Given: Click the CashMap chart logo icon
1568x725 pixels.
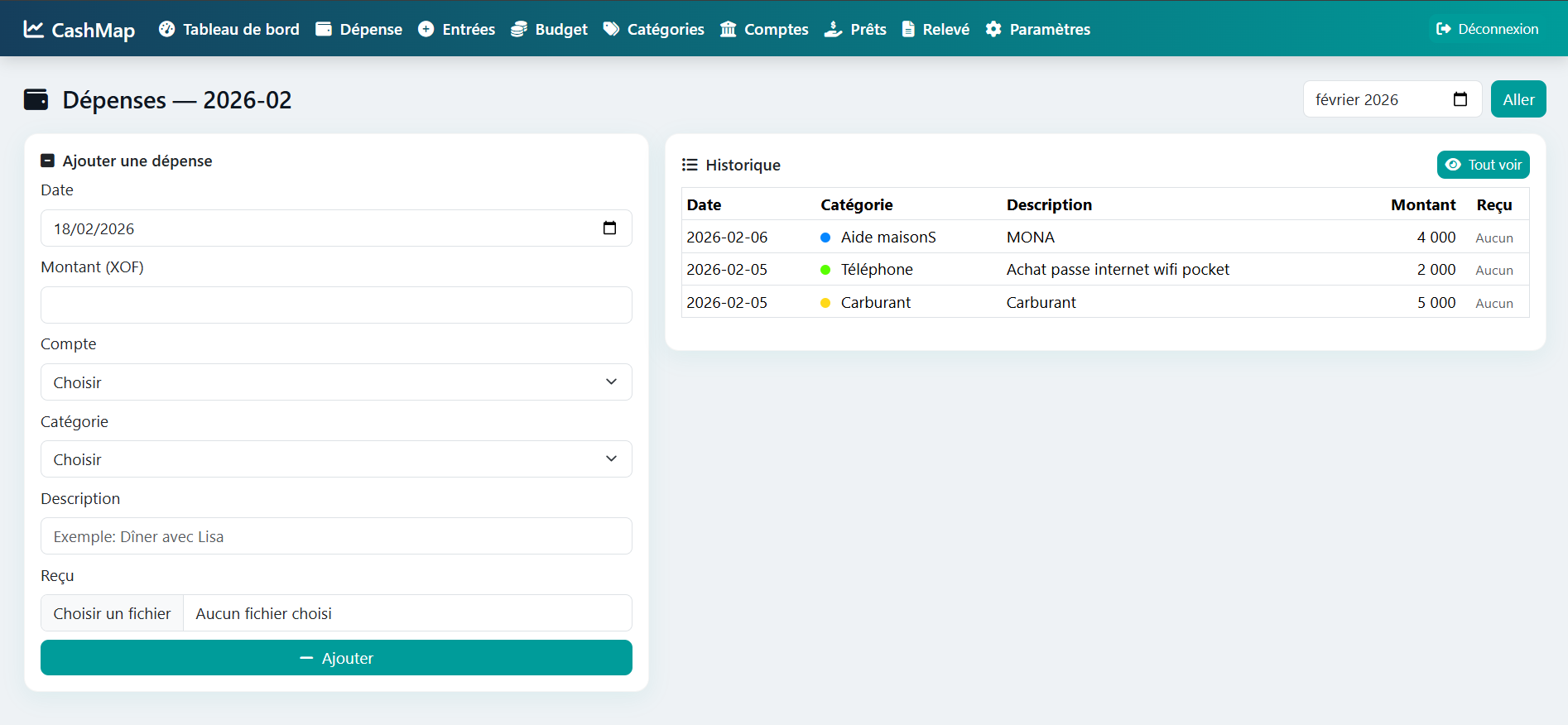Looking at the screenshot, I should [x=33, y=29].
